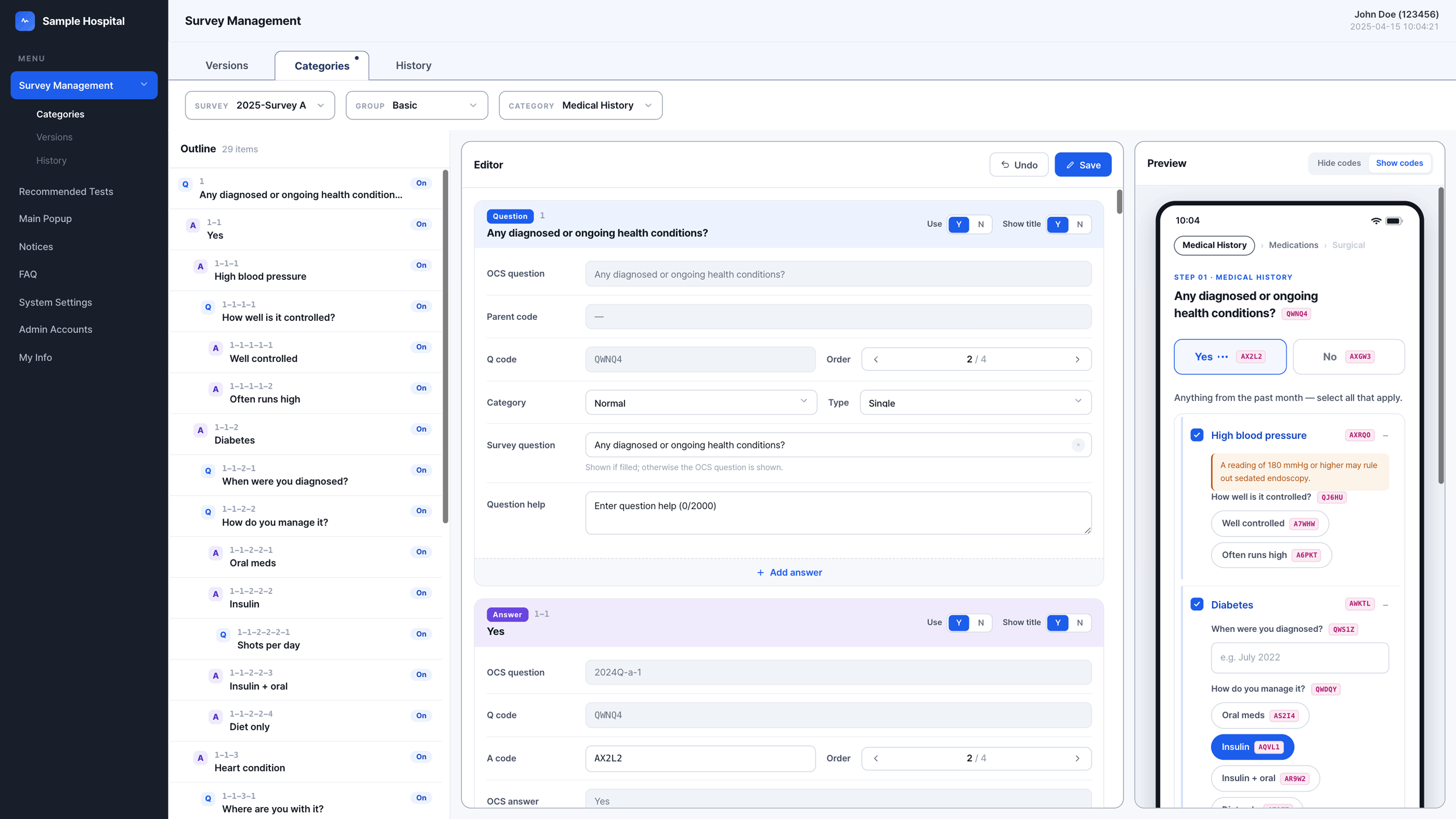This screenshot has height=819, width=1456.
Task: Open the Category dropdown showing Medical History
Action: click(x=581, y=106)
